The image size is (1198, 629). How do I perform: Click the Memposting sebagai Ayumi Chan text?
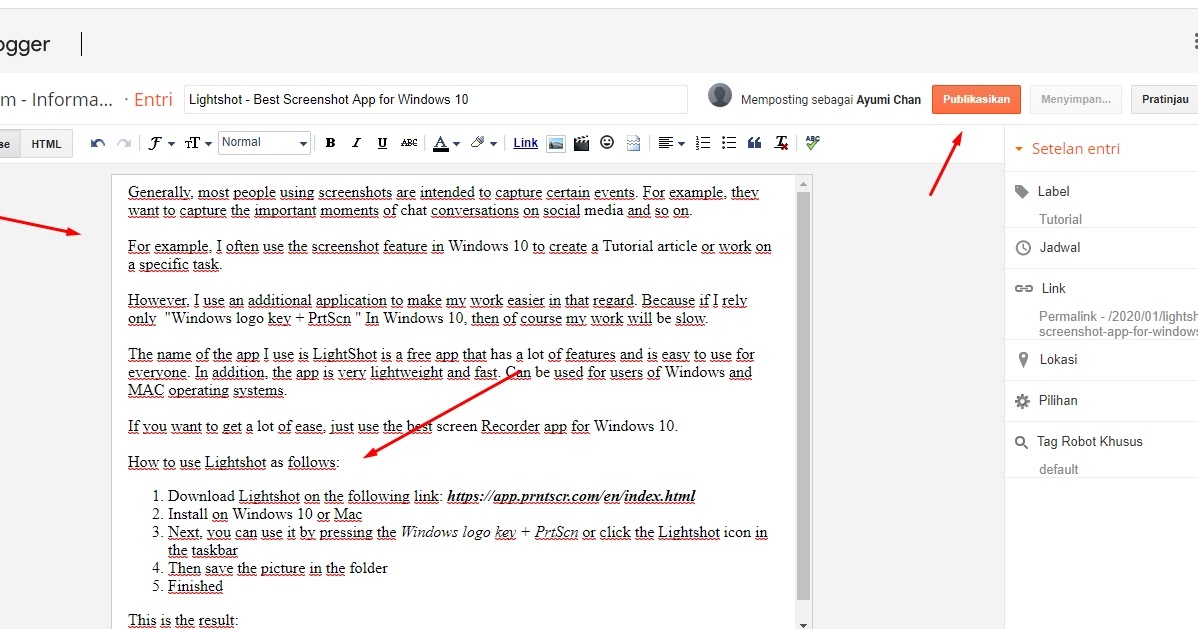[831, 99]
